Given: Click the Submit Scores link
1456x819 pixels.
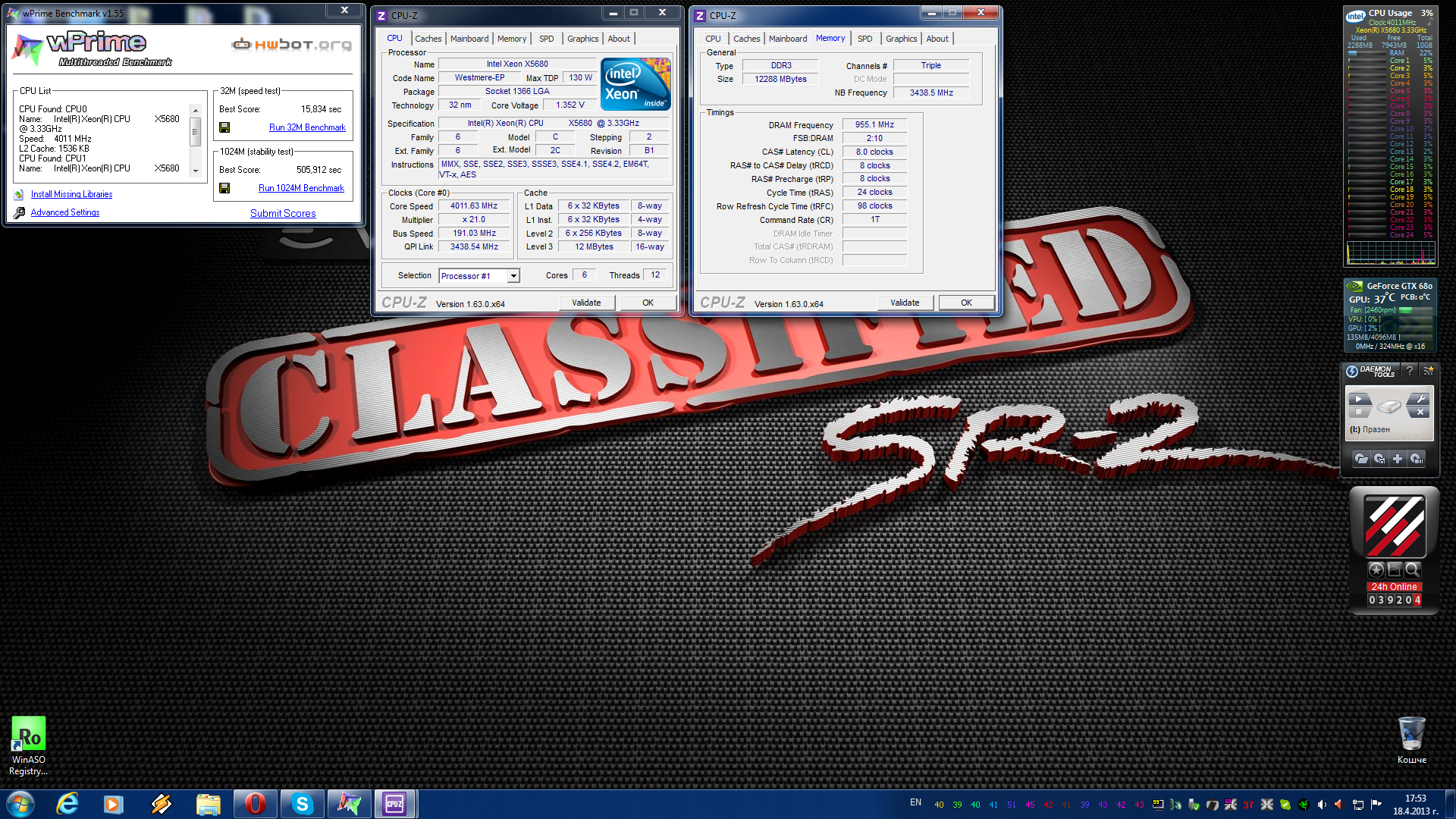Looking at the screenshot, I should [x=283, y=213].
